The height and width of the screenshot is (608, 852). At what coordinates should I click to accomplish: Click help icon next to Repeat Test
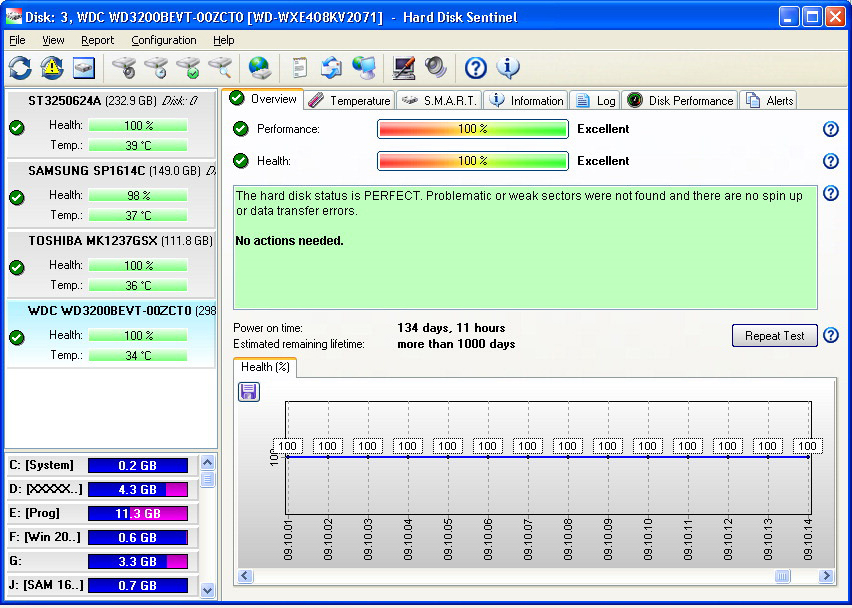(x=829, y=336)
